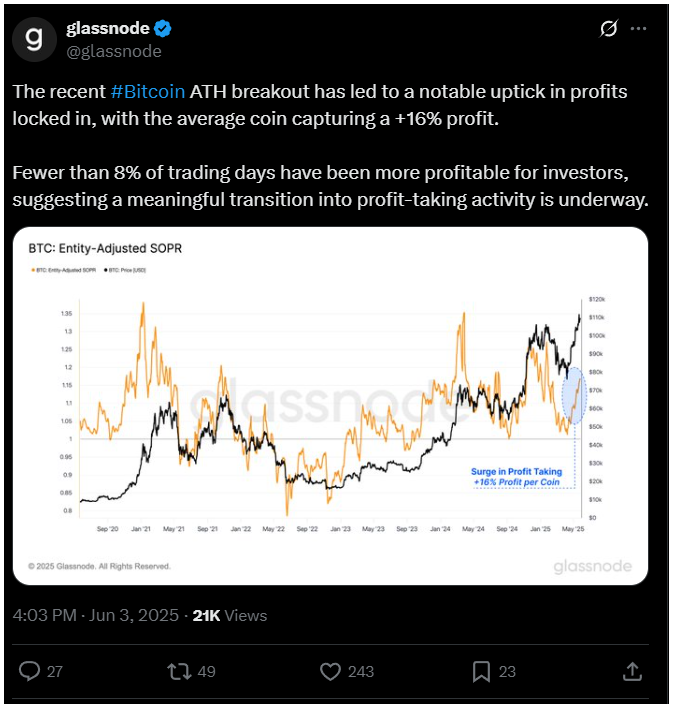Click the blue verified badge

coord(163,28)
